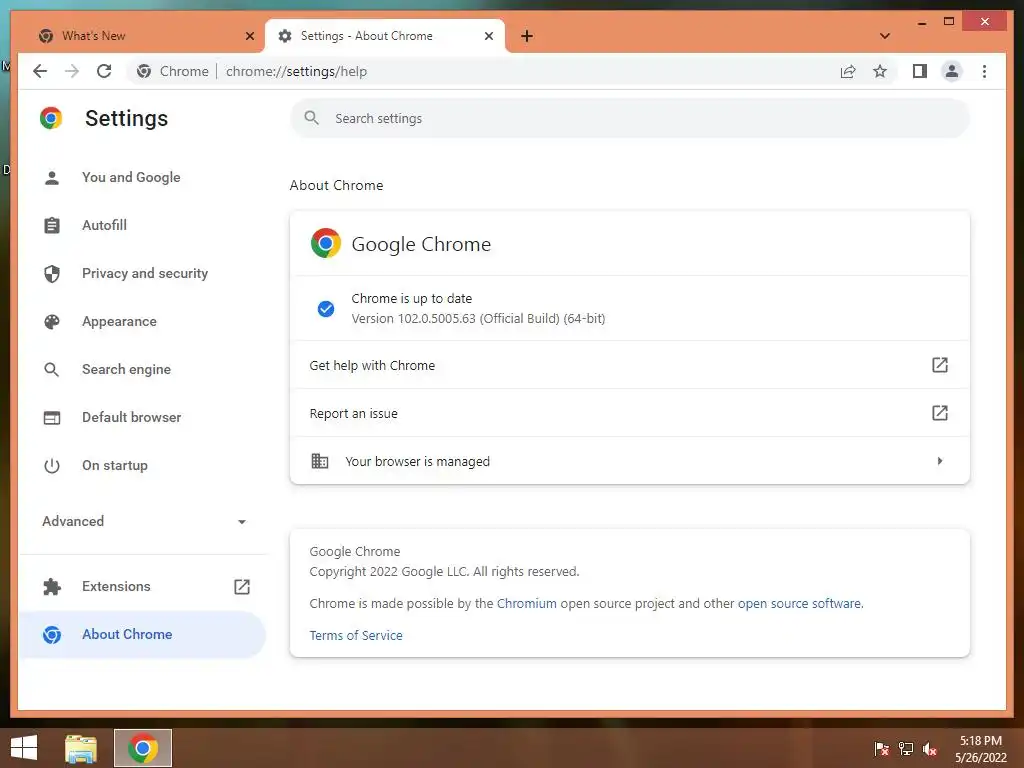Close the What's New tab

point(249,36)
